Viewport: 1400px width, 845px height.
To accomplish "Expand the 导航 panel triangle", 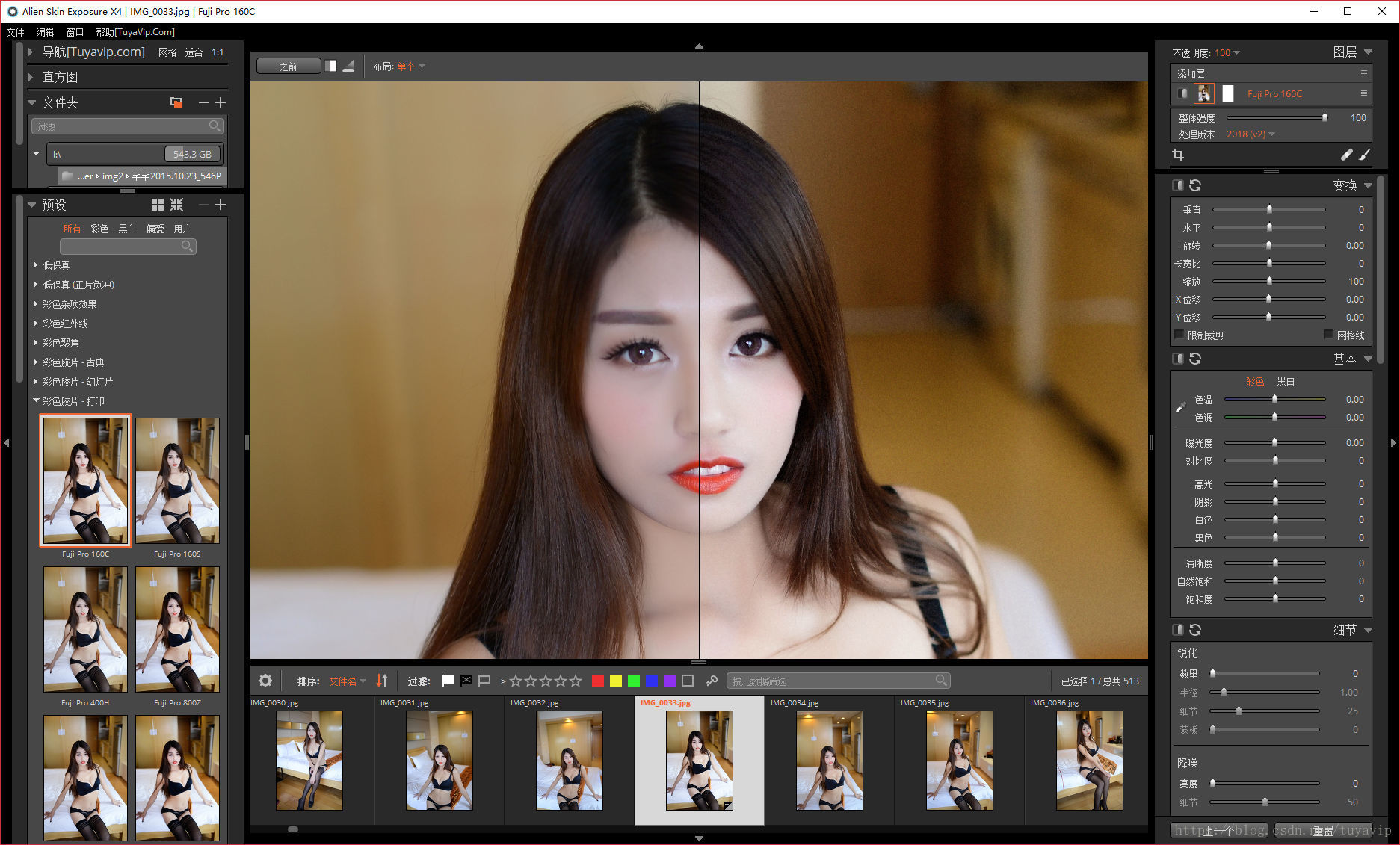I will [31, 52].
